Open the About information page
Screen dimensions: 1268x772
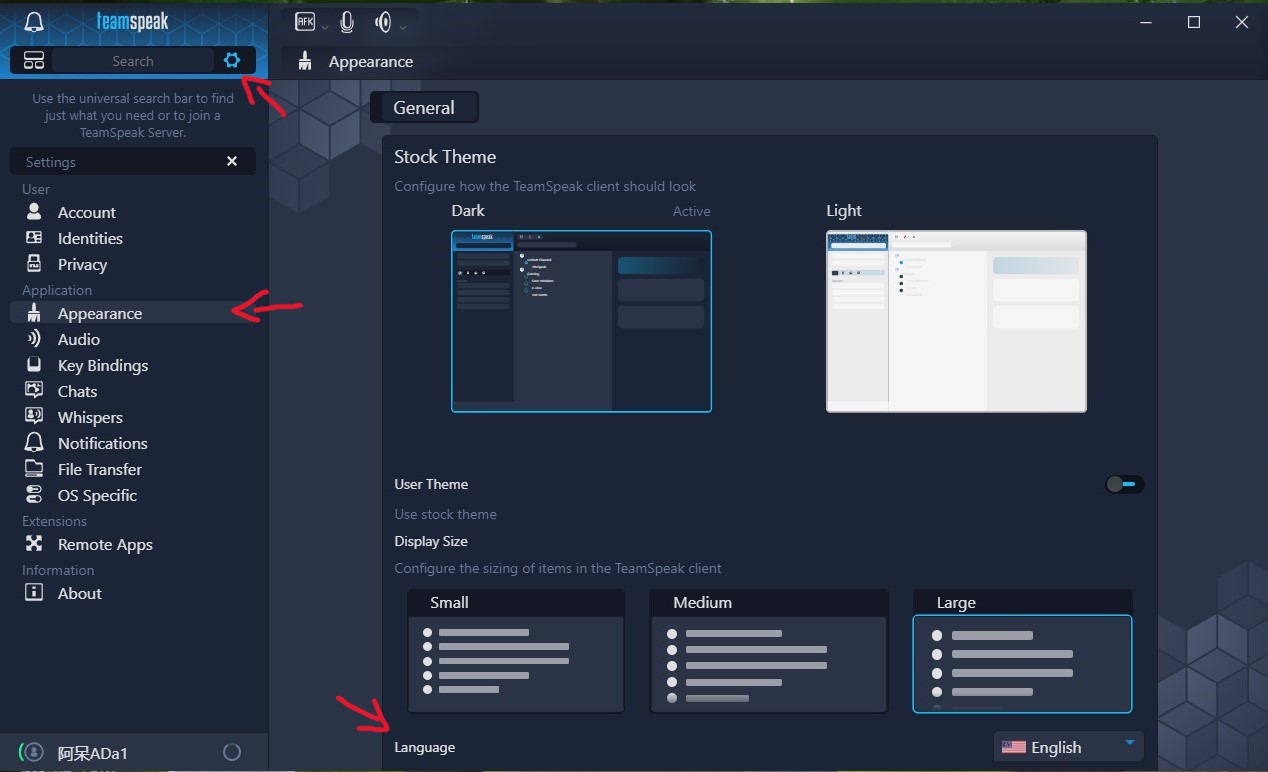pos(79,593)
